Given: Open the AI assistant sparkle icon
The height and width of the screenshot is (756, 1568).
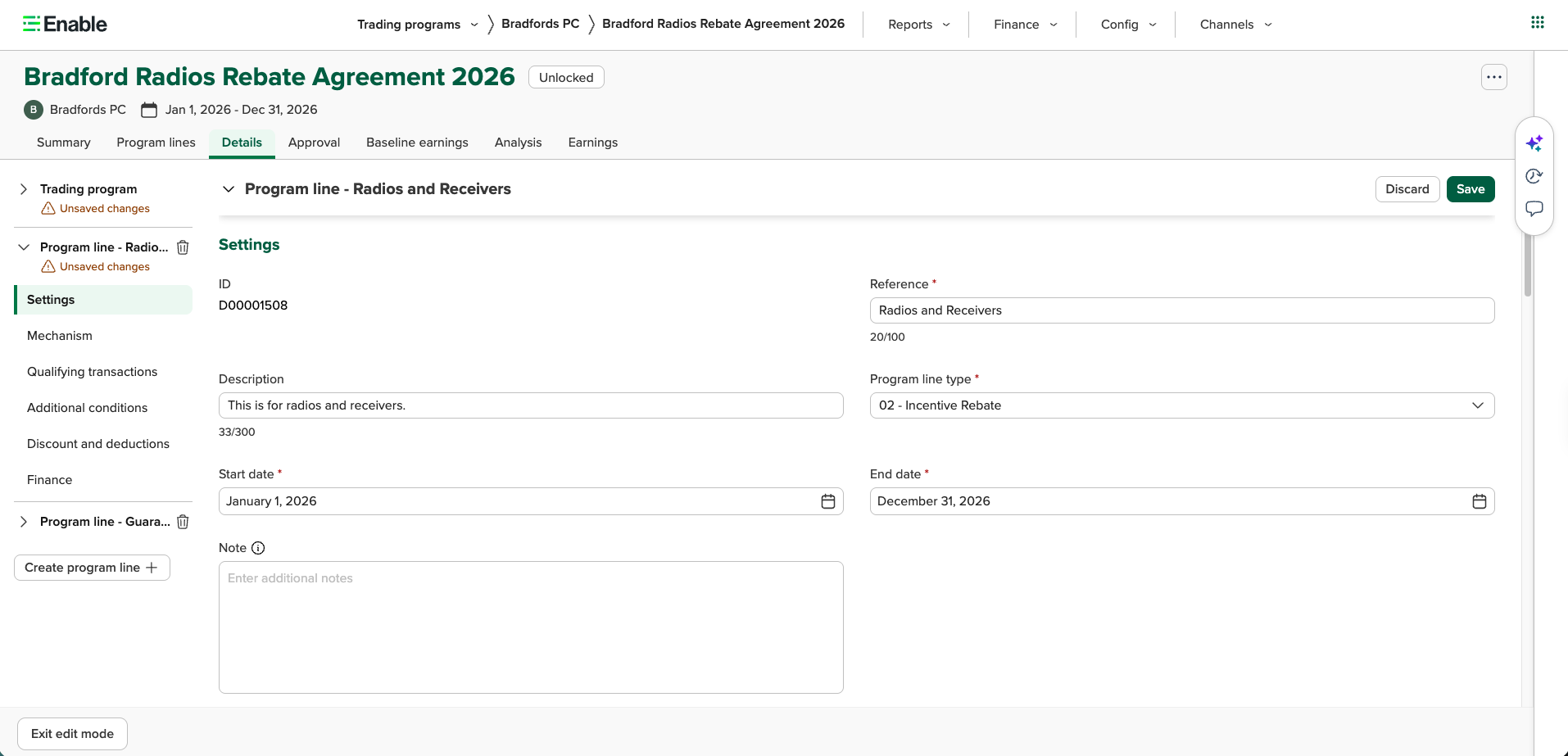Looking at the screenshot, I should tap(1534, 143).
